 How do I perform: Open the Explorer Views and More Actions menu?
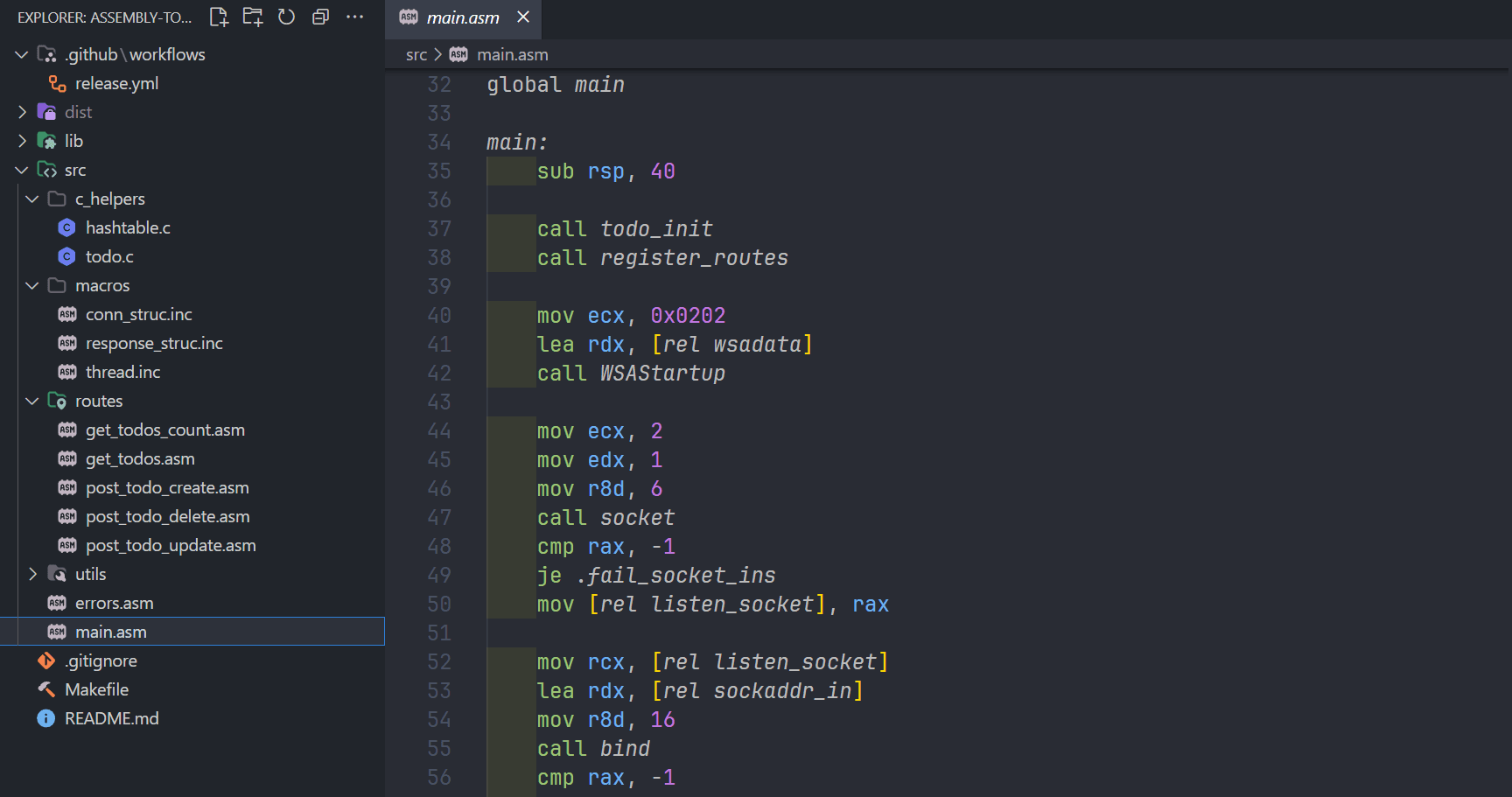tap(354, 17)
